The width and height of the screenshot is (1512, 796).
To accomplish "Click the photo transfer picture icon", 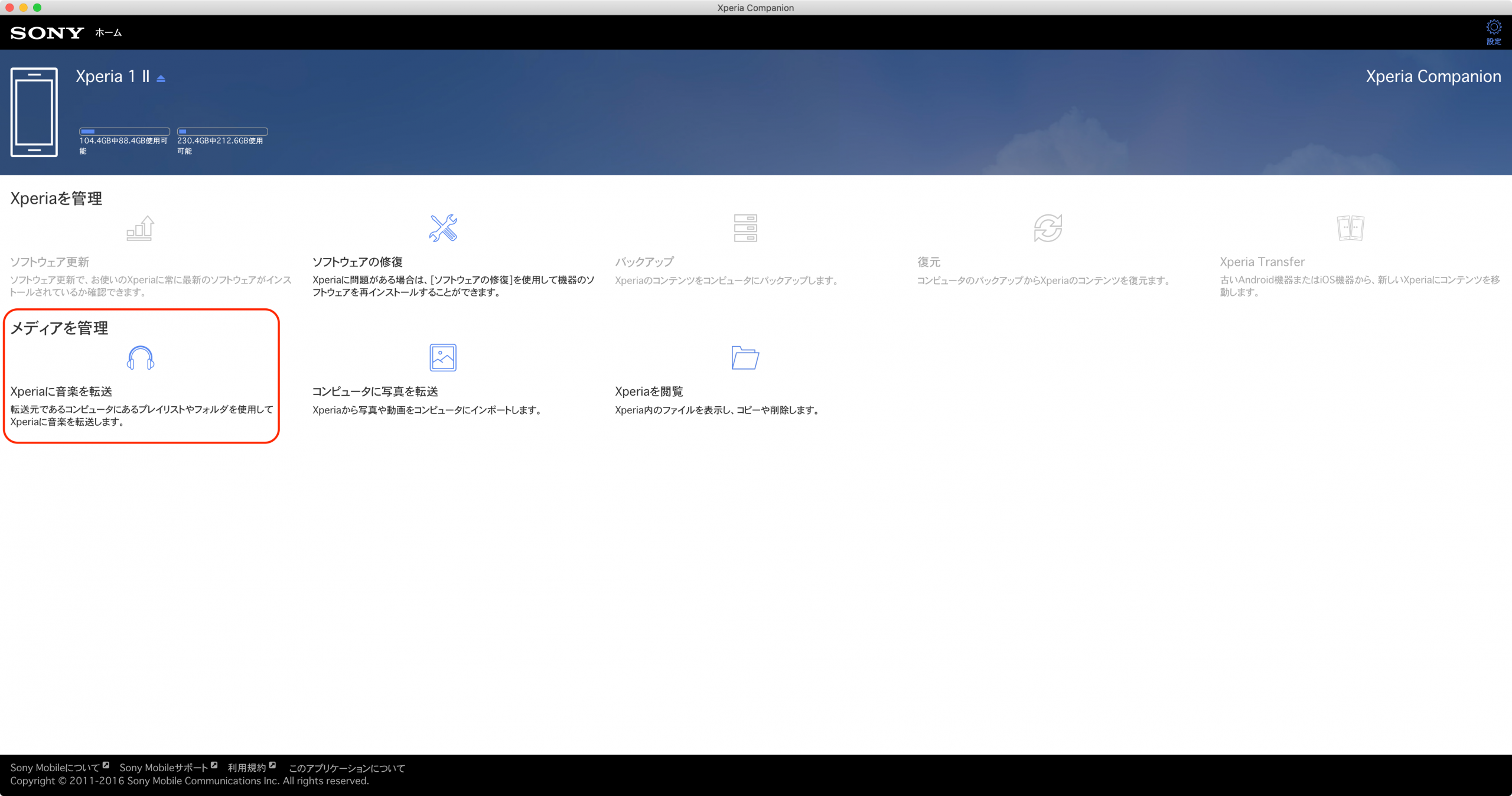I will tap(443, 357).
